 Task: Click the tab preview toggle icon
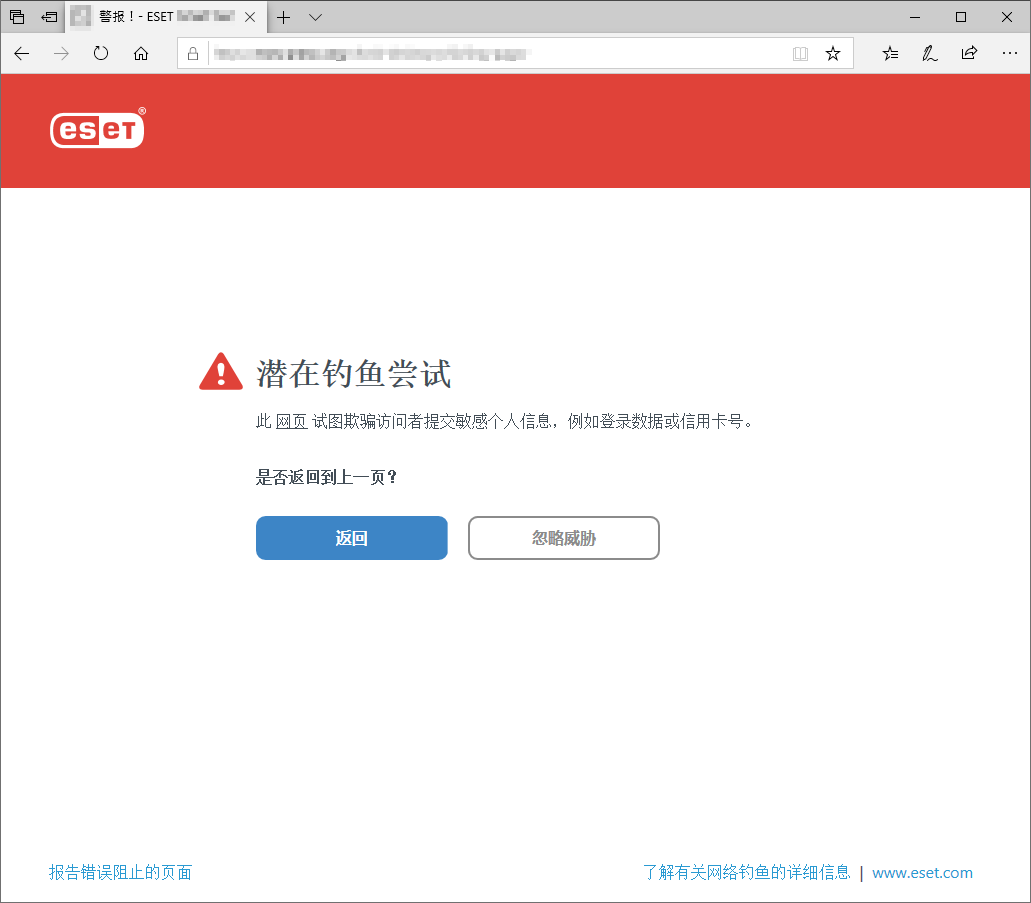pyautogui.click(x=16, y=17)
